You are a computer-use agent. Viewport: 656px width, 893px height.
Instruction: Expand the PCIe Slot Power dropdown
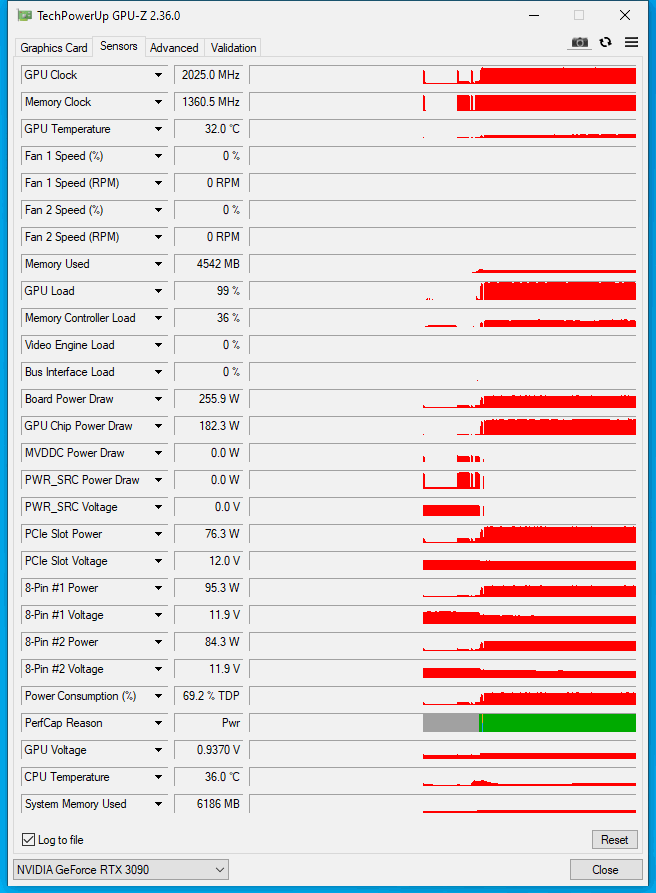coord(158,534)
